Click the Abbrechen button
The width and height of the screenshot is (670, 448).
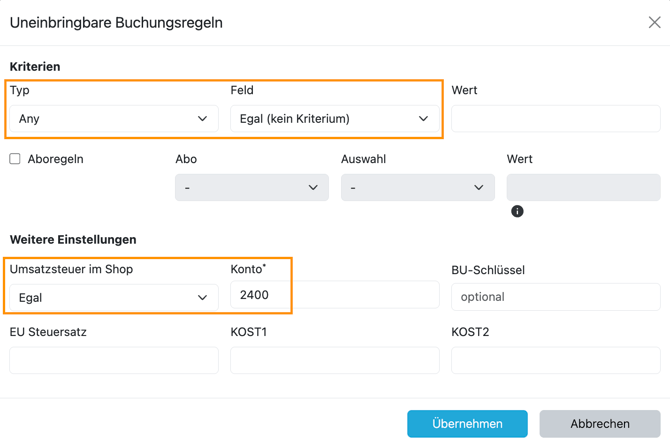coord(600,424)
